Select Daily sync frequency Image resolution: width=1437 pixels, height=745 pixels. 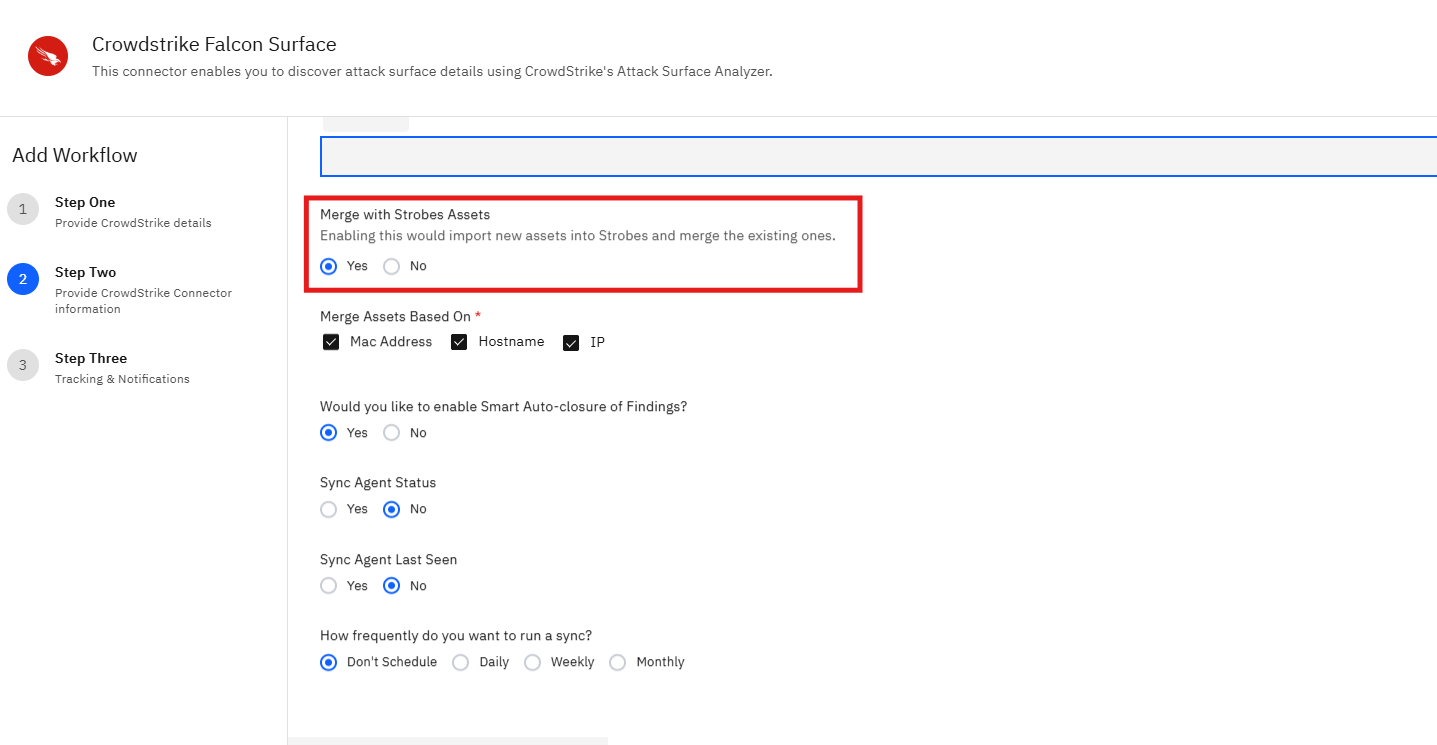(x=460, y=662)
